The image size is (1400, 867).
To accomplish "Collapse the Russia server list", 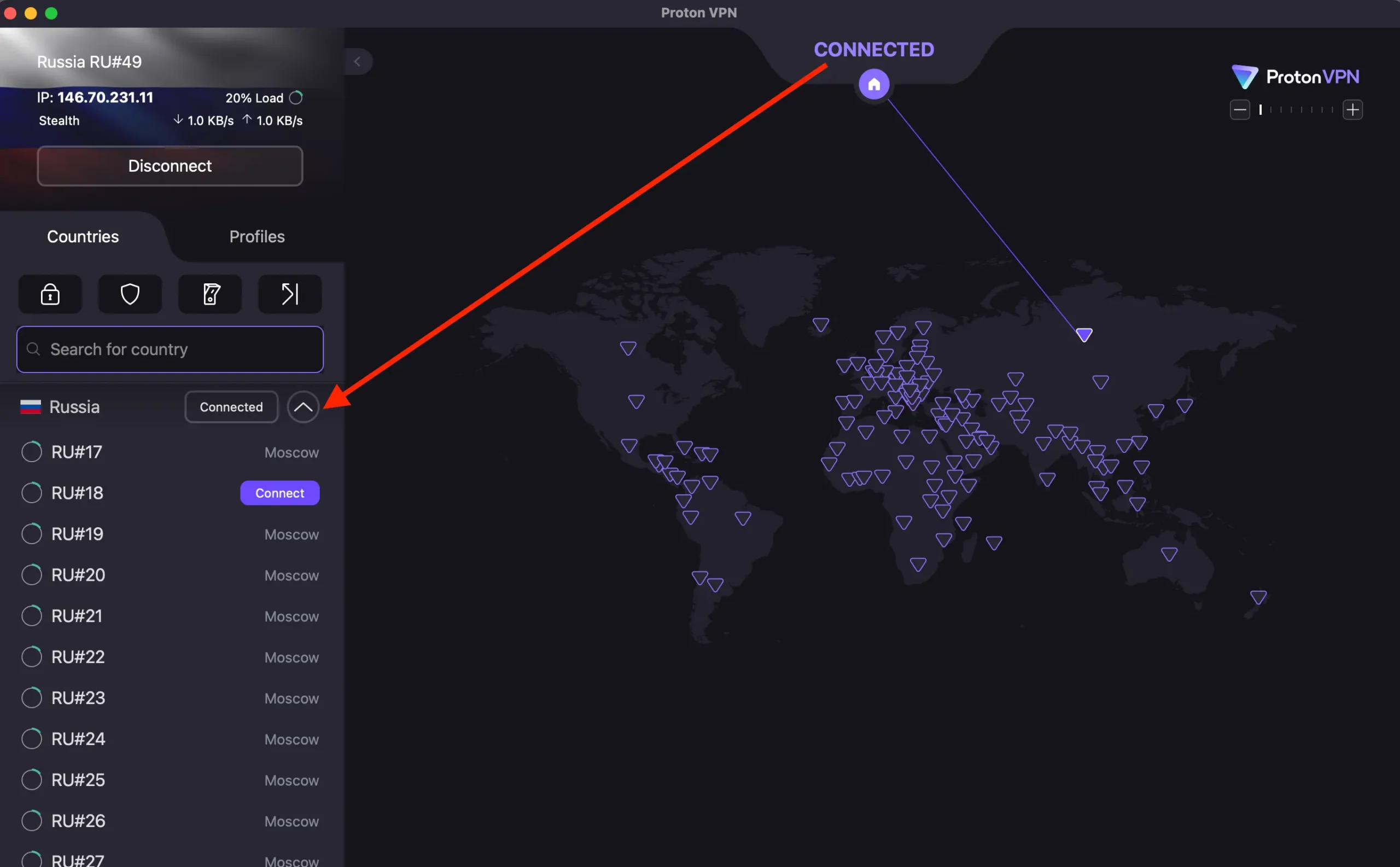I will click(304, 406).
